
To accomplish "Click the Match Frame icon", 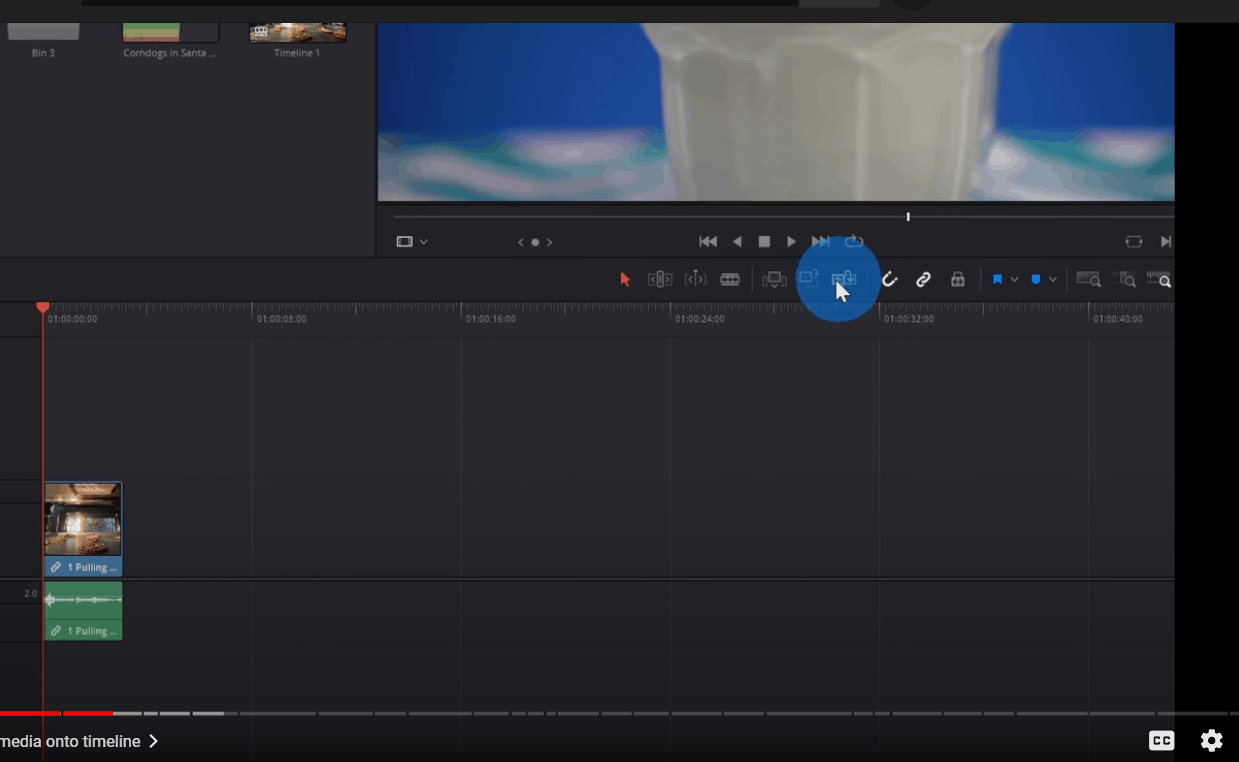I will coord(1134,242).
